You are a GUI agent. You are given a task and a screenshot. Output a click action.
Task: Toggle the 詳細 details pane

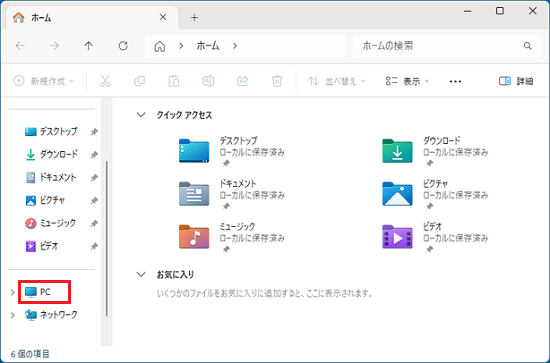(x=516, y=81)
